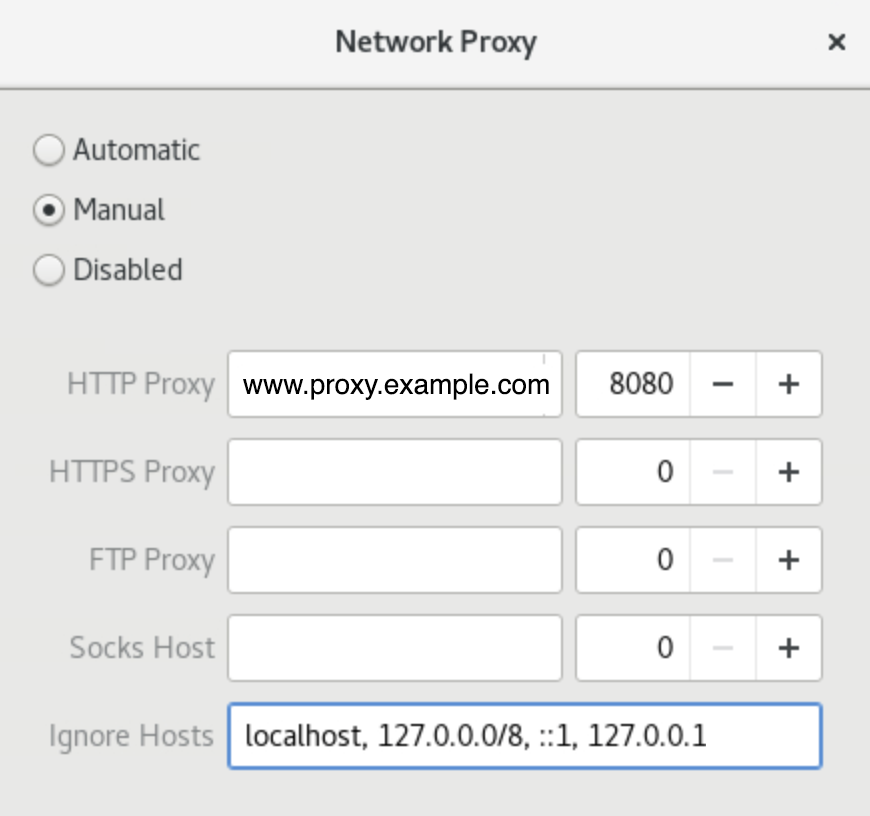870x816 pixels.
Task: Focus the HTTPS Proxy host field
Action: click(395, 472)
